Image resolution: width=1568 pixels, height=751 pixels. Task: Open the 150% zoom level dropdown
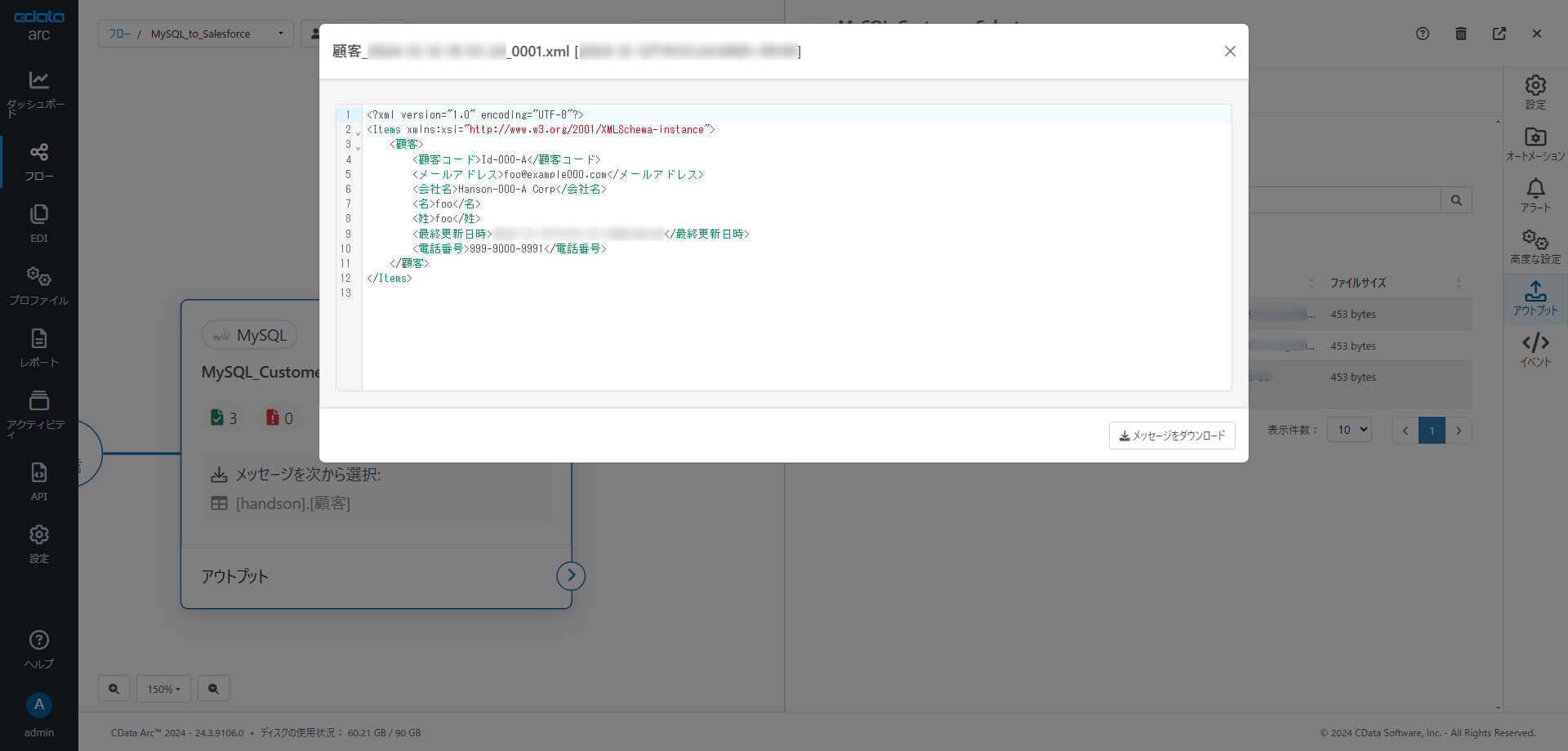(163, 689)
